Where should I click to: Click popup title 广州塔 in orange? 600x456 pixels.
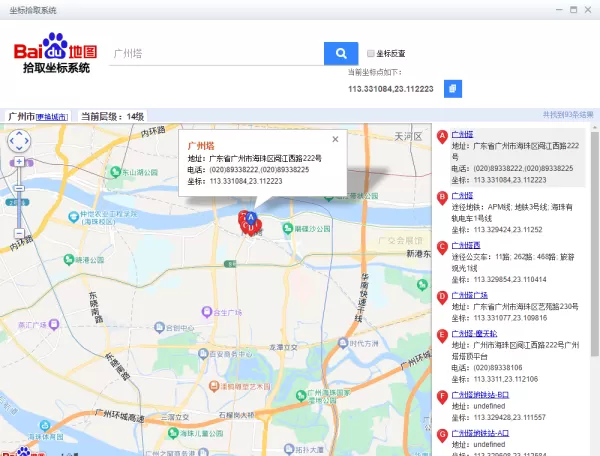[201, 146]
